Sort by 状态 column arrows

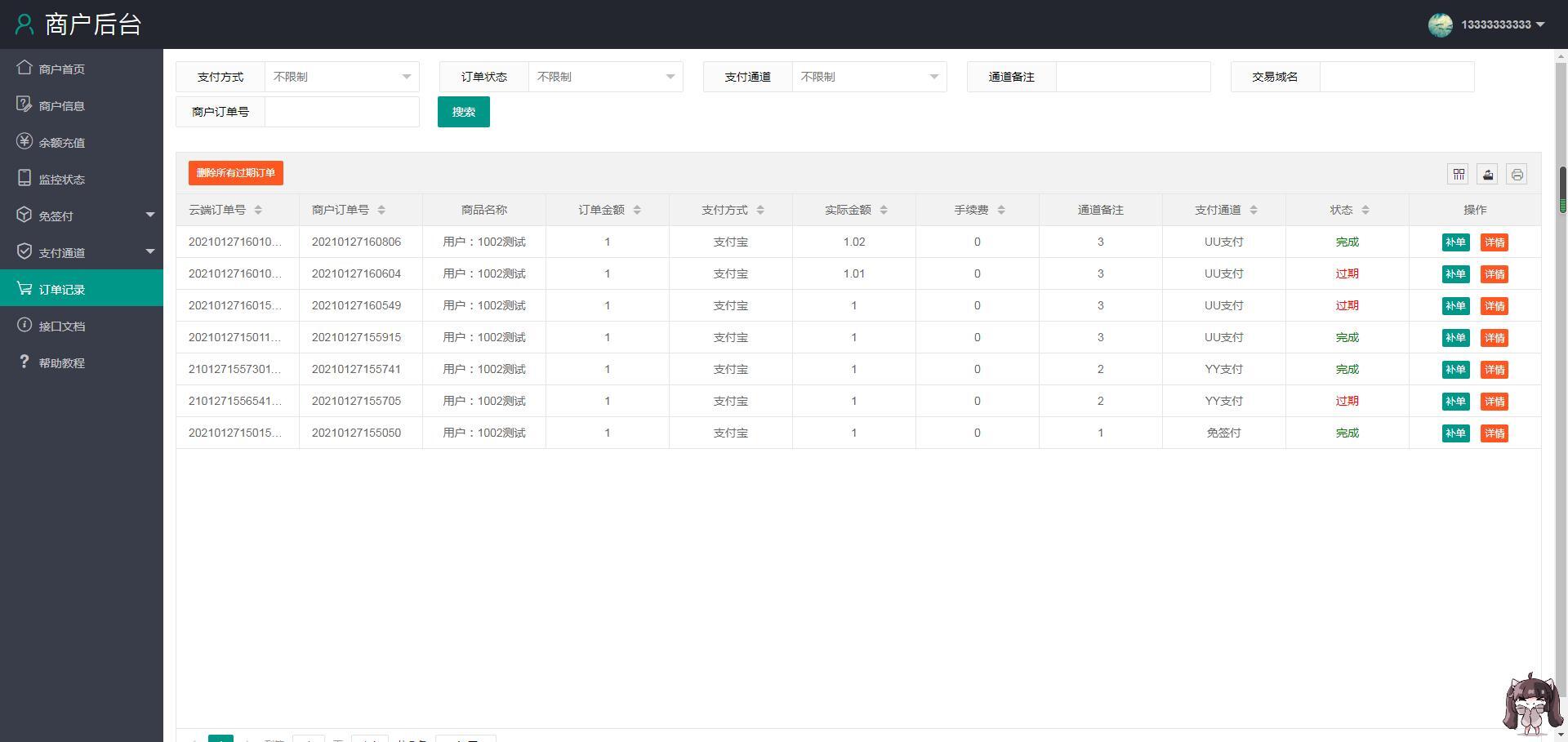point(1365,210)
